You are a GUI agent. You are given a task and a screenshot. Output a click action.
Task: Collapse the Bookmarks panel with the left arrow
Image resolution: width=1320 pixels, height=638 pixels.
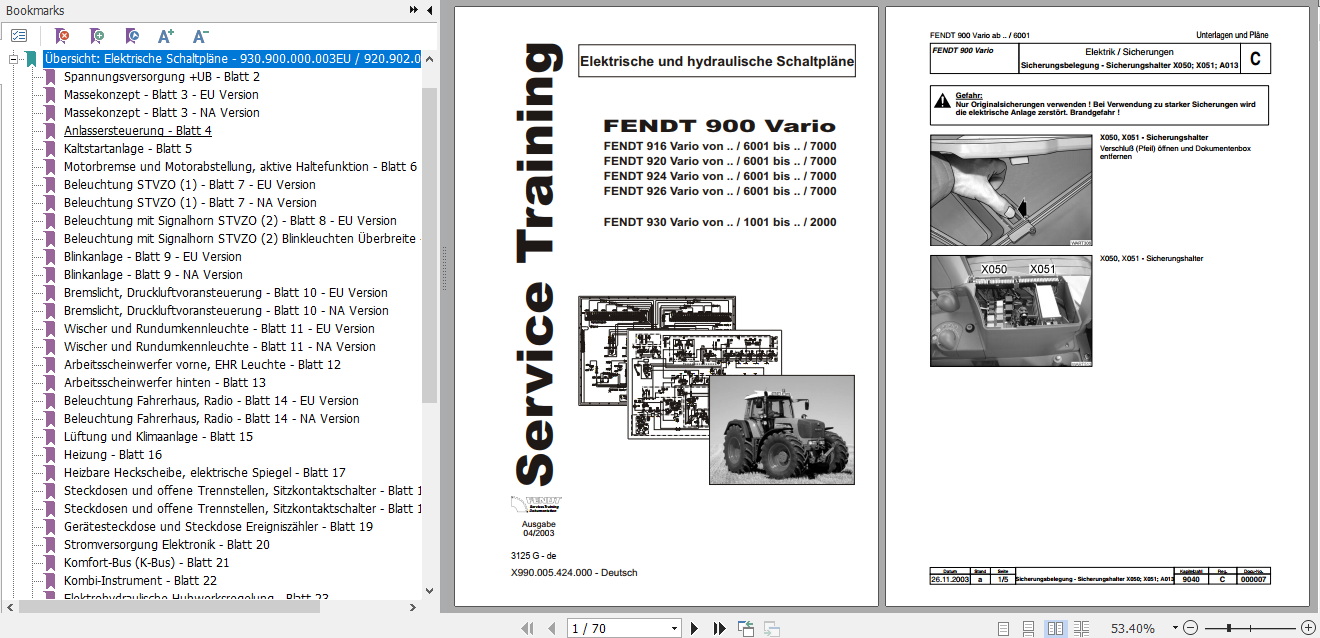point(429,10)
